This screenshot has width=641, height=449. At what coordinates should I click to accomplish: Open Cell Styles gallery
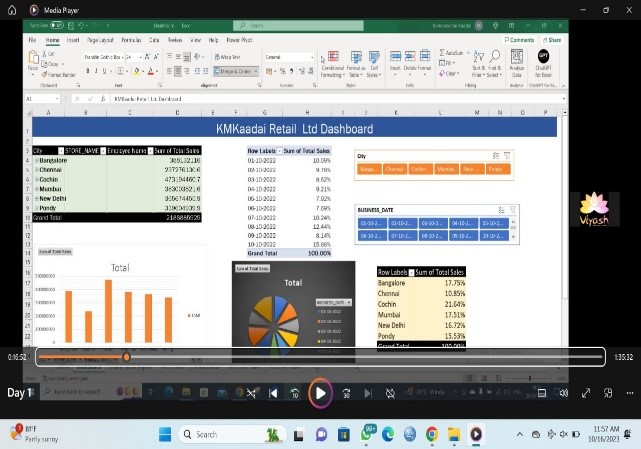point(374,64)
